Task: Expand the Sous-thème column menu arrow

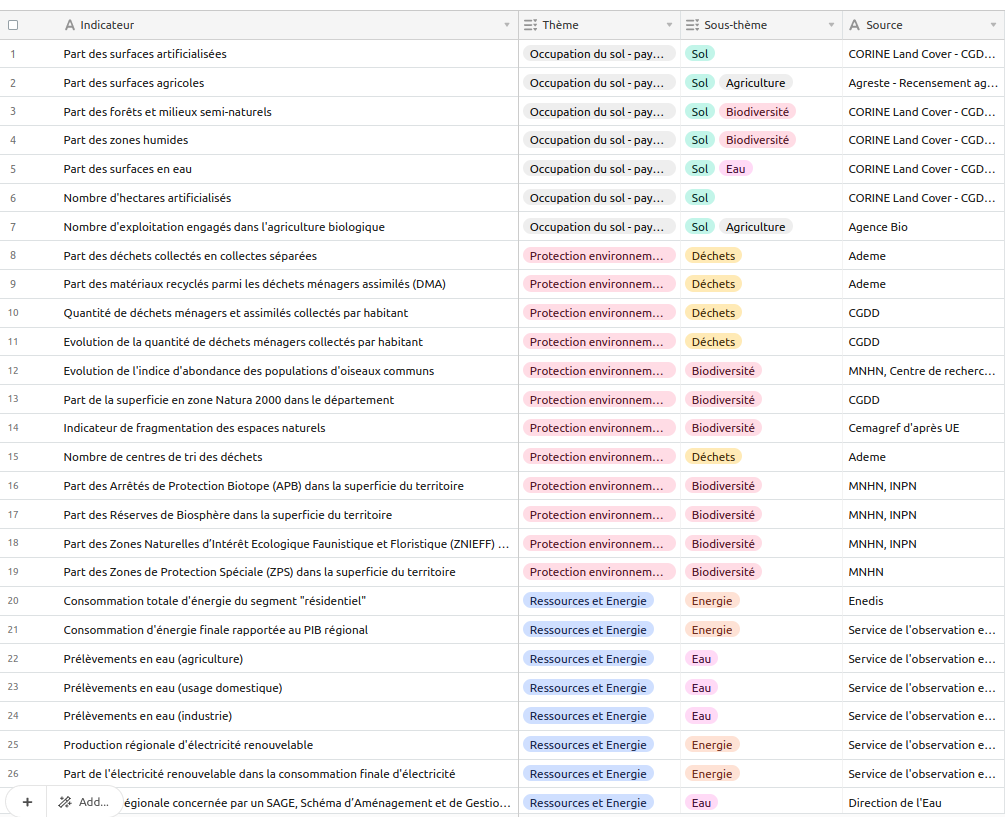Action: (x=831, y=25)
